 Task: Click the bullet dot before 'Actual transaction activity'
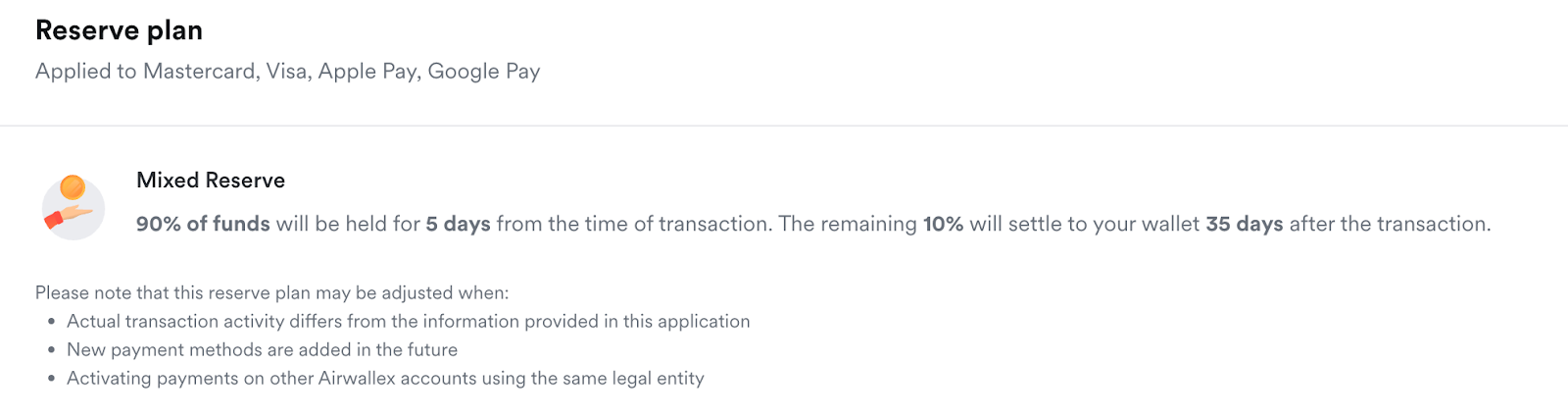click(x=51, y=322)
